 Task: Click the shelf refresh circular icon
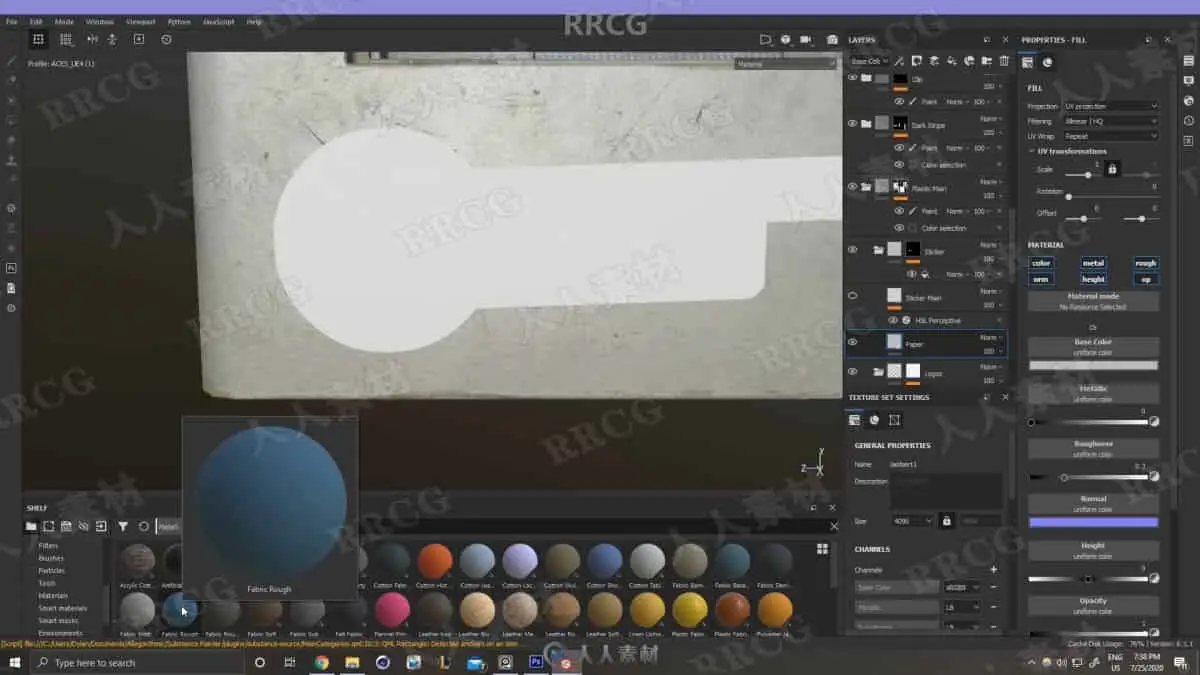(x=143, y=526)
